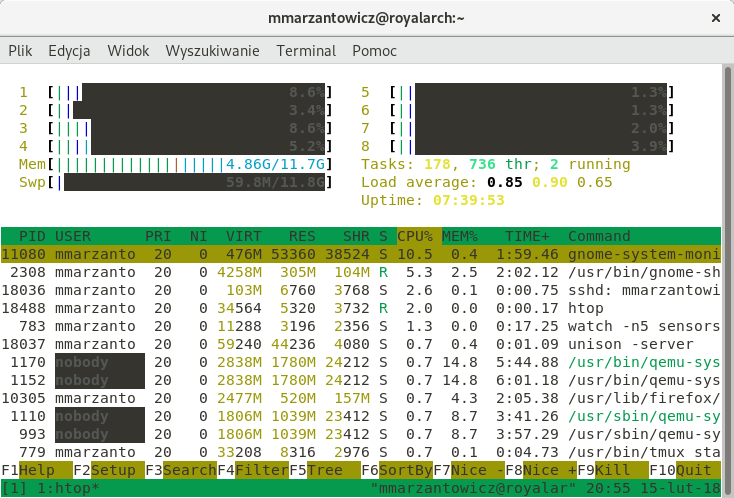Open the Terminal menu
This screenshot has width=734, height=498.
(x=306, y=51)
